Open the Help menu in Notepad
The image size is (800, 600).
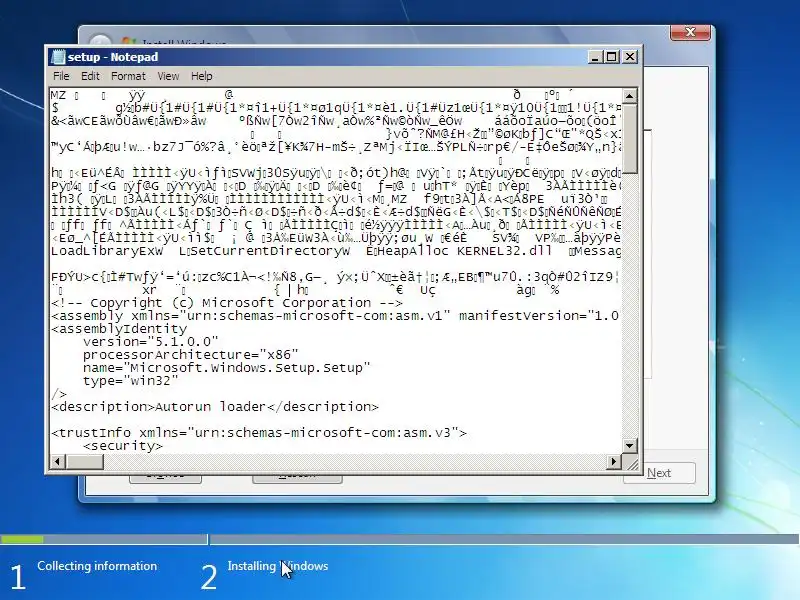202,76
